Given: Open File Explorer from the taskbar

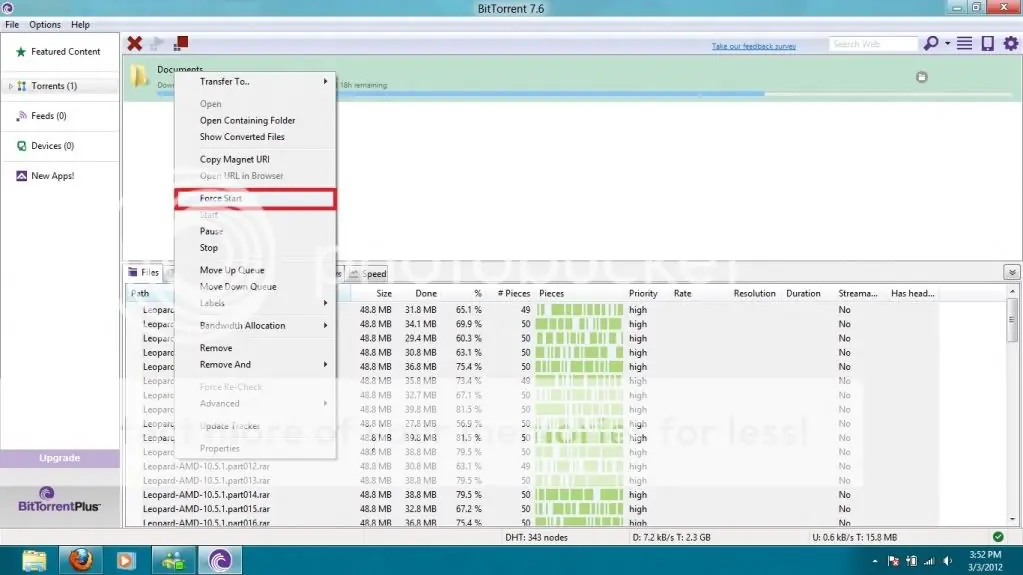Looking at the screenshot, I should pyautogui.click(x=35, y=561).
